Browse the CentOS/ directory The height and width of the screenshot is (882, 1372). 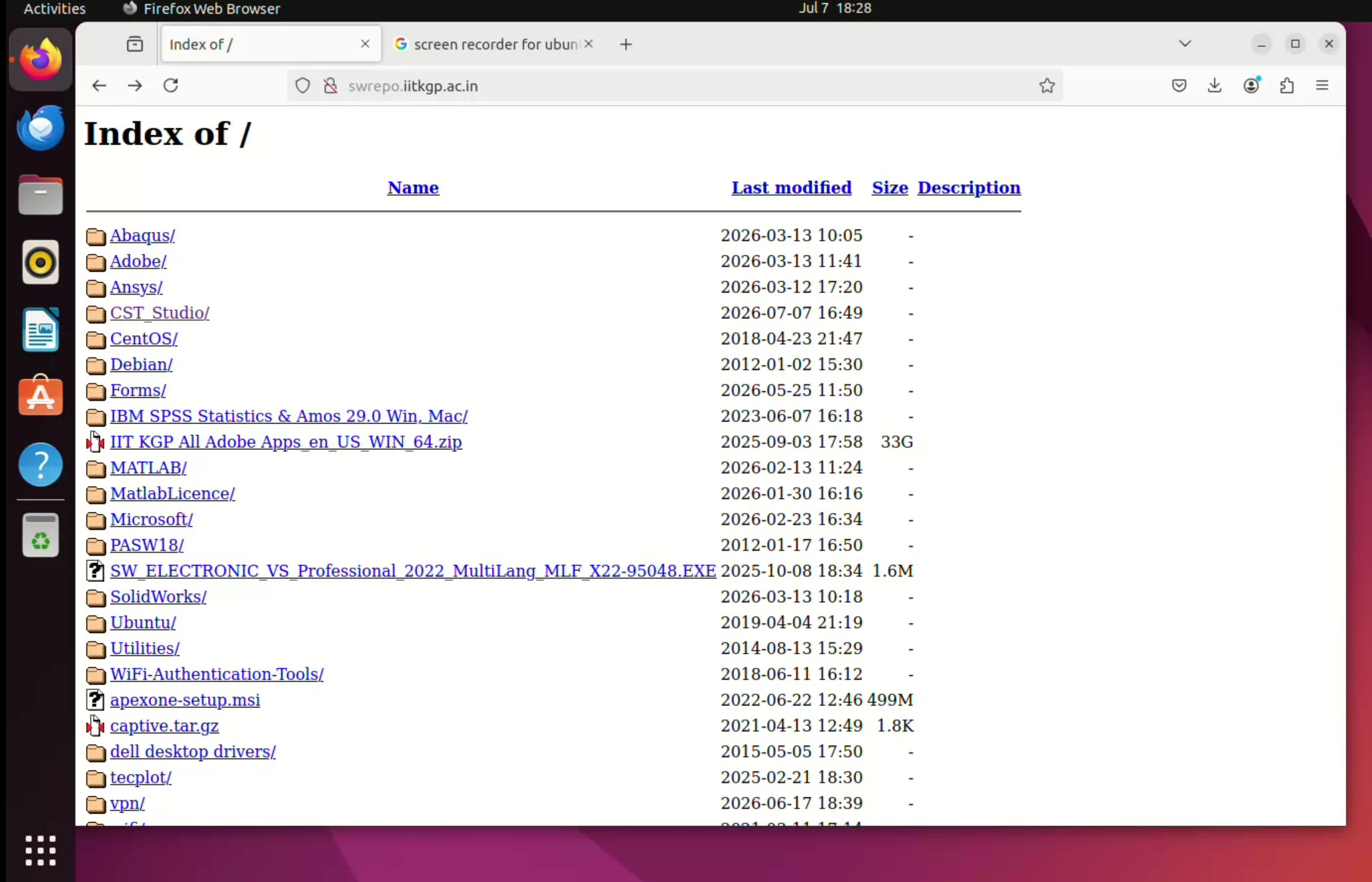point(144,338)
